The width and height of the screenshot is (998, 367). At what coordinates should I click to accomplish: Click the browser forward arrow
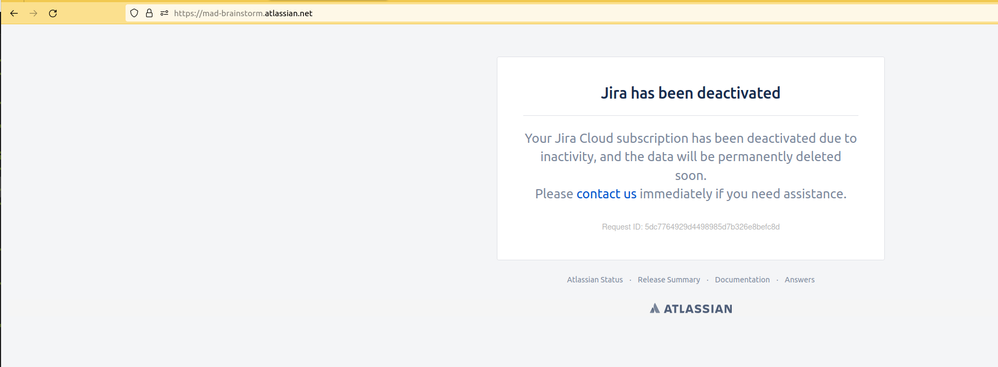[x=33, y=13]
